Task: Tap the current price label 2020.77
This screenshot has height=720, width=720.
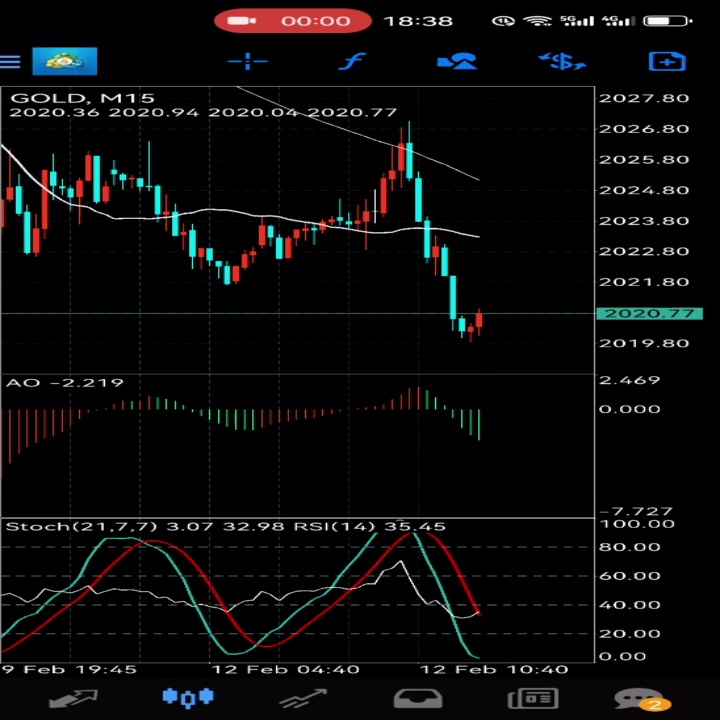Action: click(649, 314)
